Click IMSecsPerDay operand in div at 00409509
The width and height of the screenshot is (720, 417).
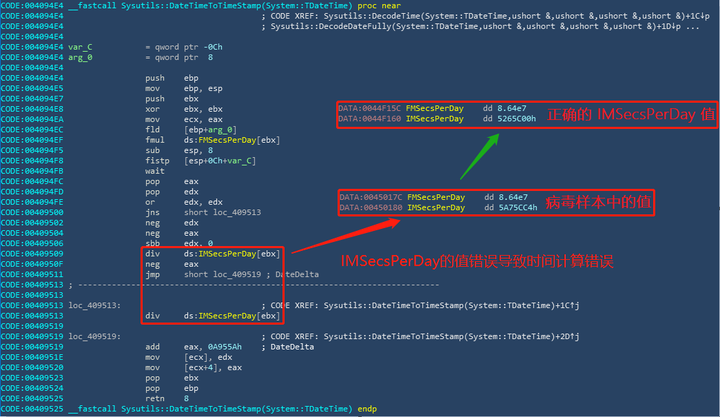click(x=227, y=254)
